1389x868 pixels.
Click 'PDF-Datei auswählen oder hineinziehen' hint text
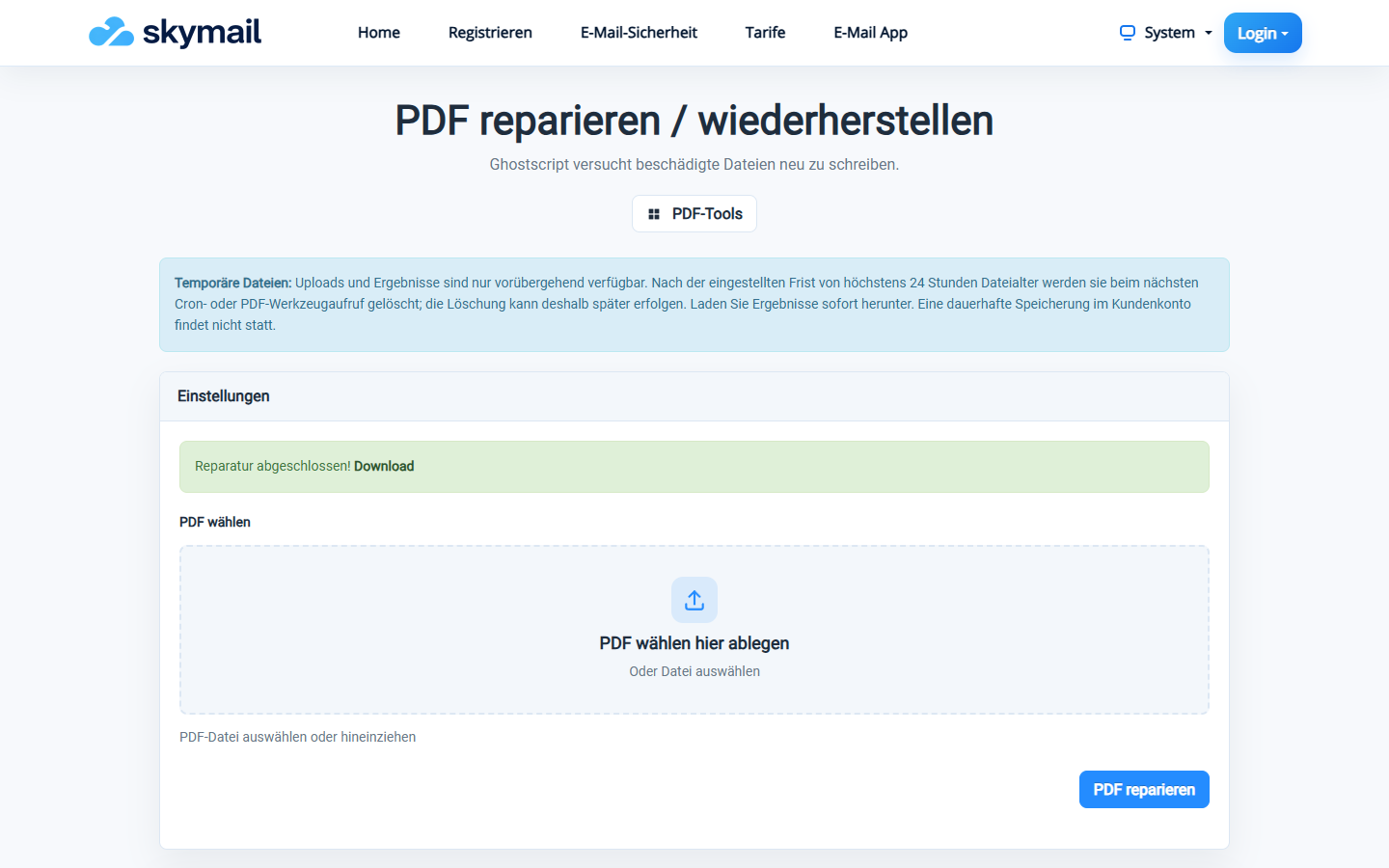pyautogui.click(x=298, y=737)
